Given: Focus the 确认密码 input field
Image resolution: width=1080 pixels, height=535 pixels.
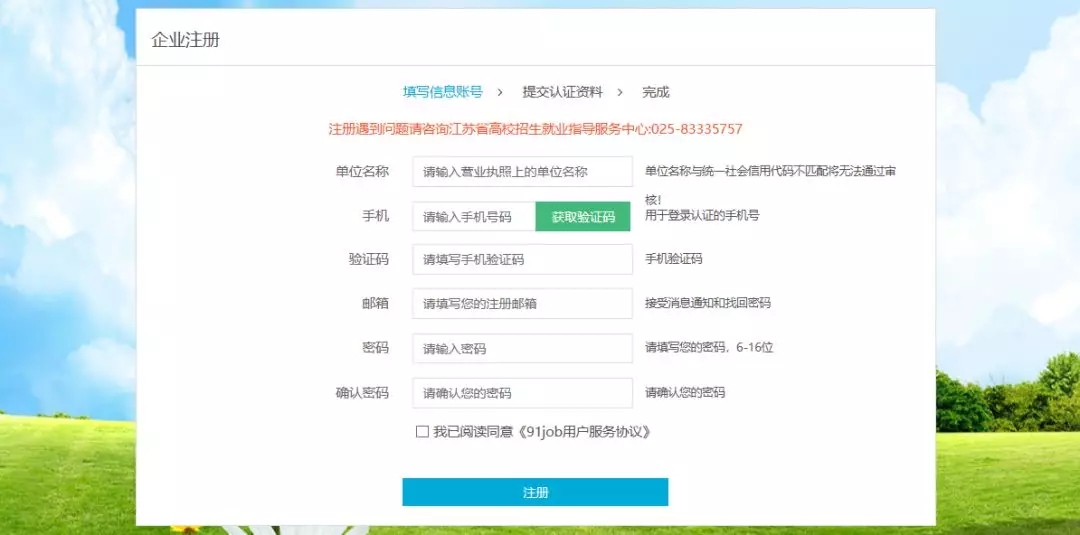Looking at the screenshot, I should 522,393.
